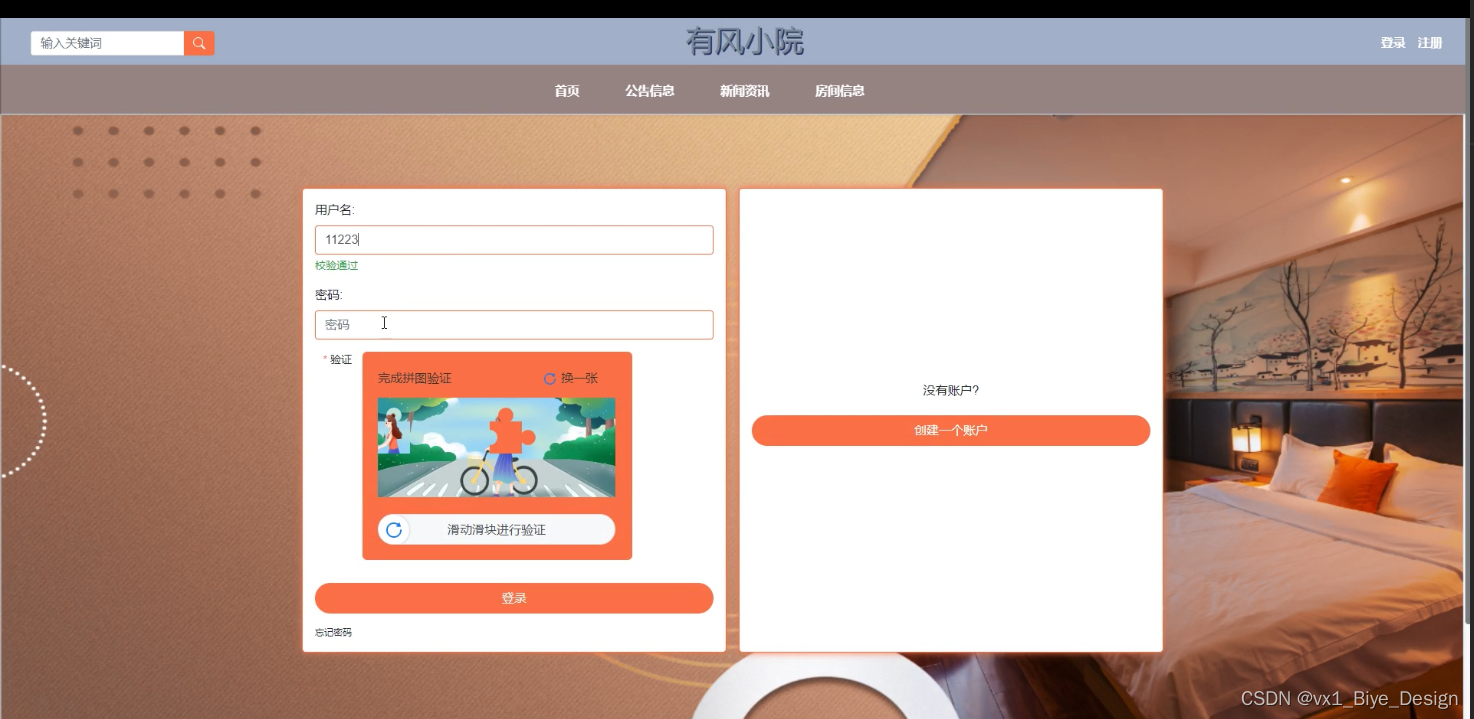Click the 登录 link in the top header
Viewport: 1474px width, 719px height.
pyautogui.click(x=1393, y=43)
